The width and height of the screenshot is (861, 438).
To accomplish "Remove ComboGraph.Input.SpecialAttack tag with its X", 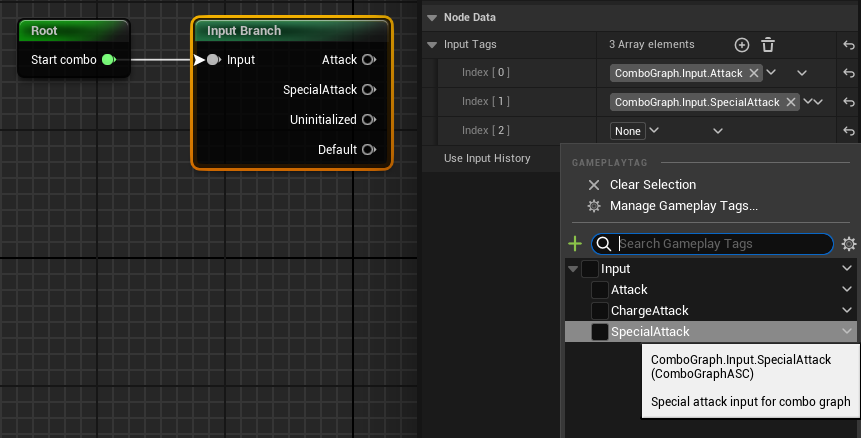I will click(791, 102).
